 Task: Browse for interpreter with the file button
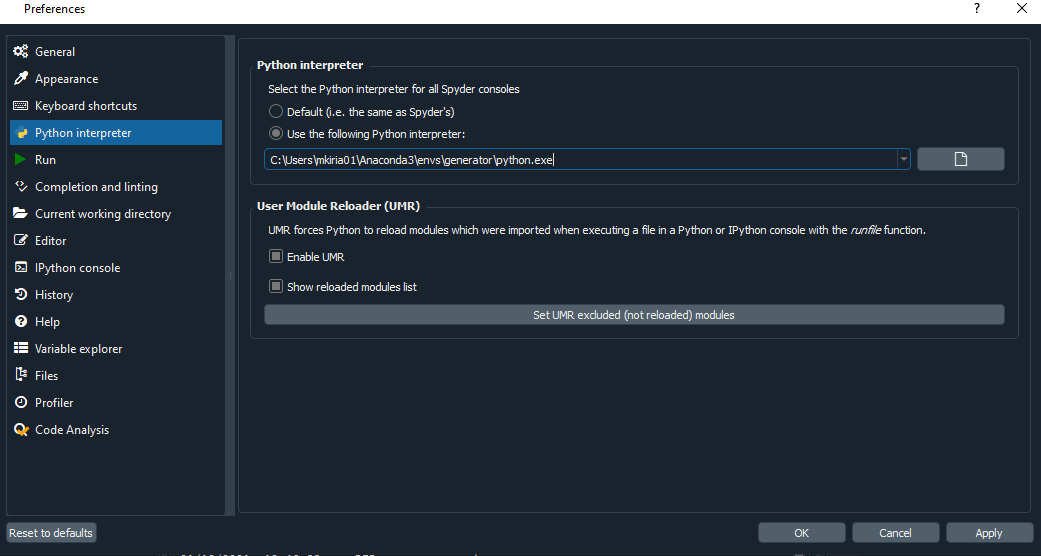click(960, 159)
